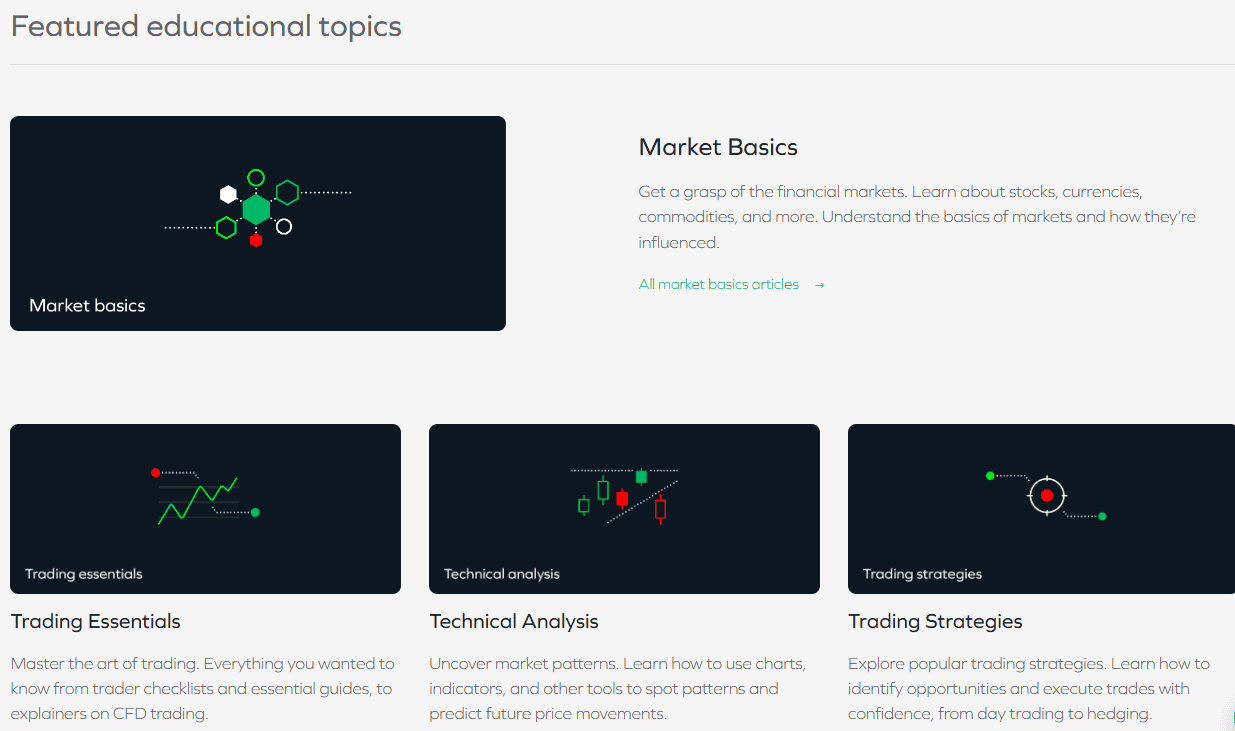Click the red dot in Trading essentials illustration

tap(155, 472)
